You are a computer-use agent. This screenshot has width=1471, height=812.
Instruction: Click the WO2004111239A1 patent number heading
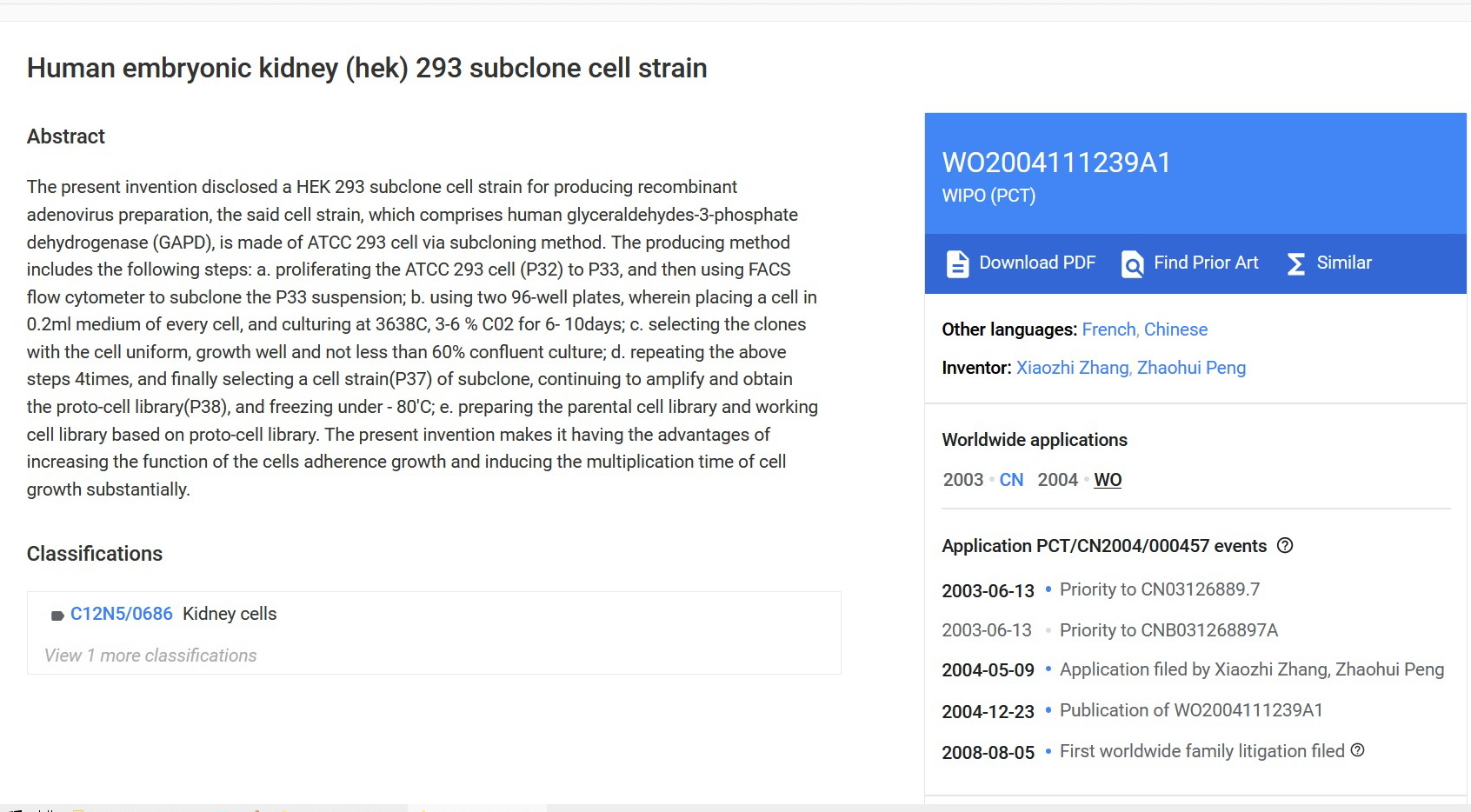click(1056, 163)
